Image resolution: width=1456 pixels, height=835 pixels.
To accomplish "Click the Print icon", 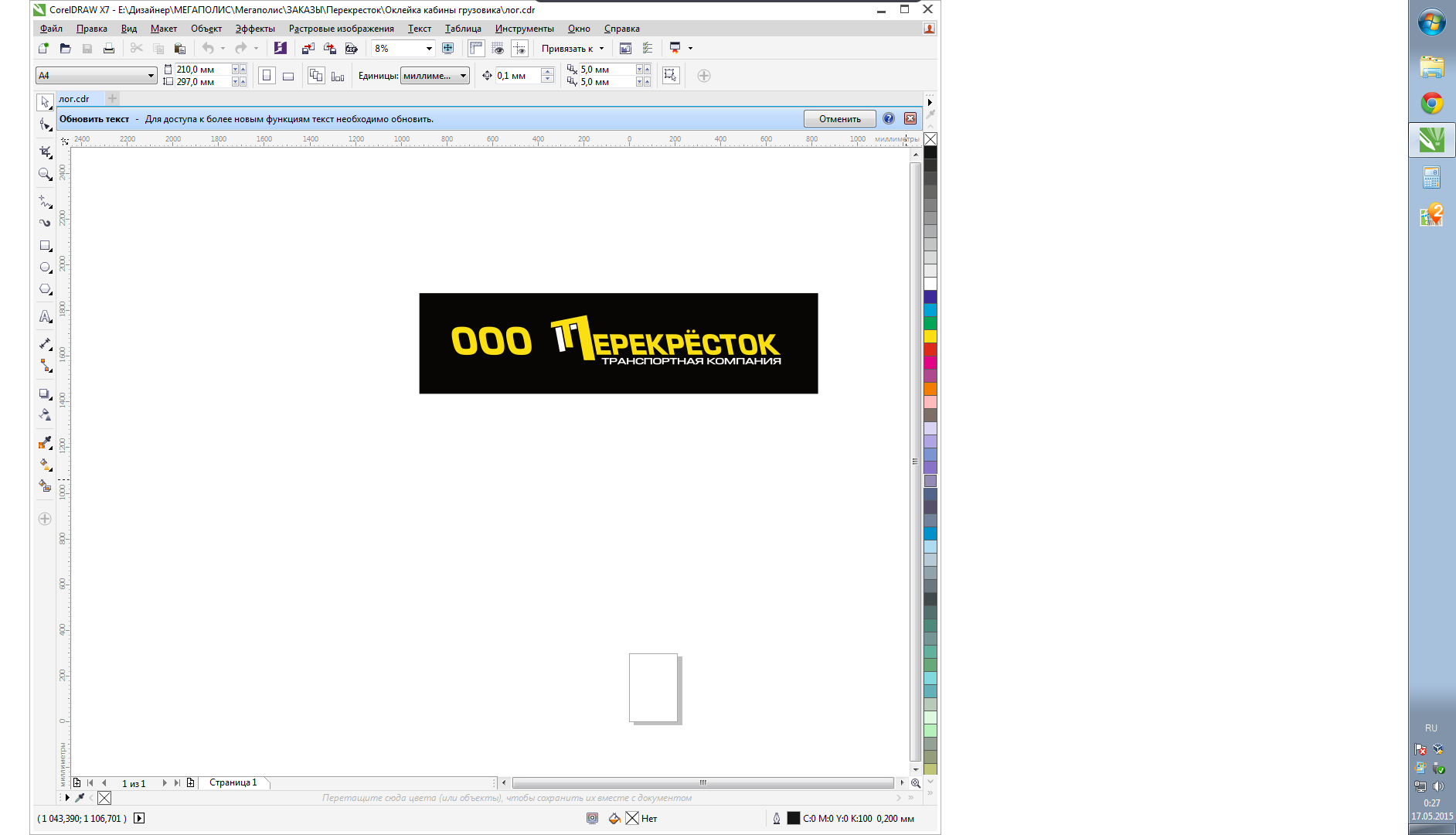I will pyautogui.click(x=109, y=48).
